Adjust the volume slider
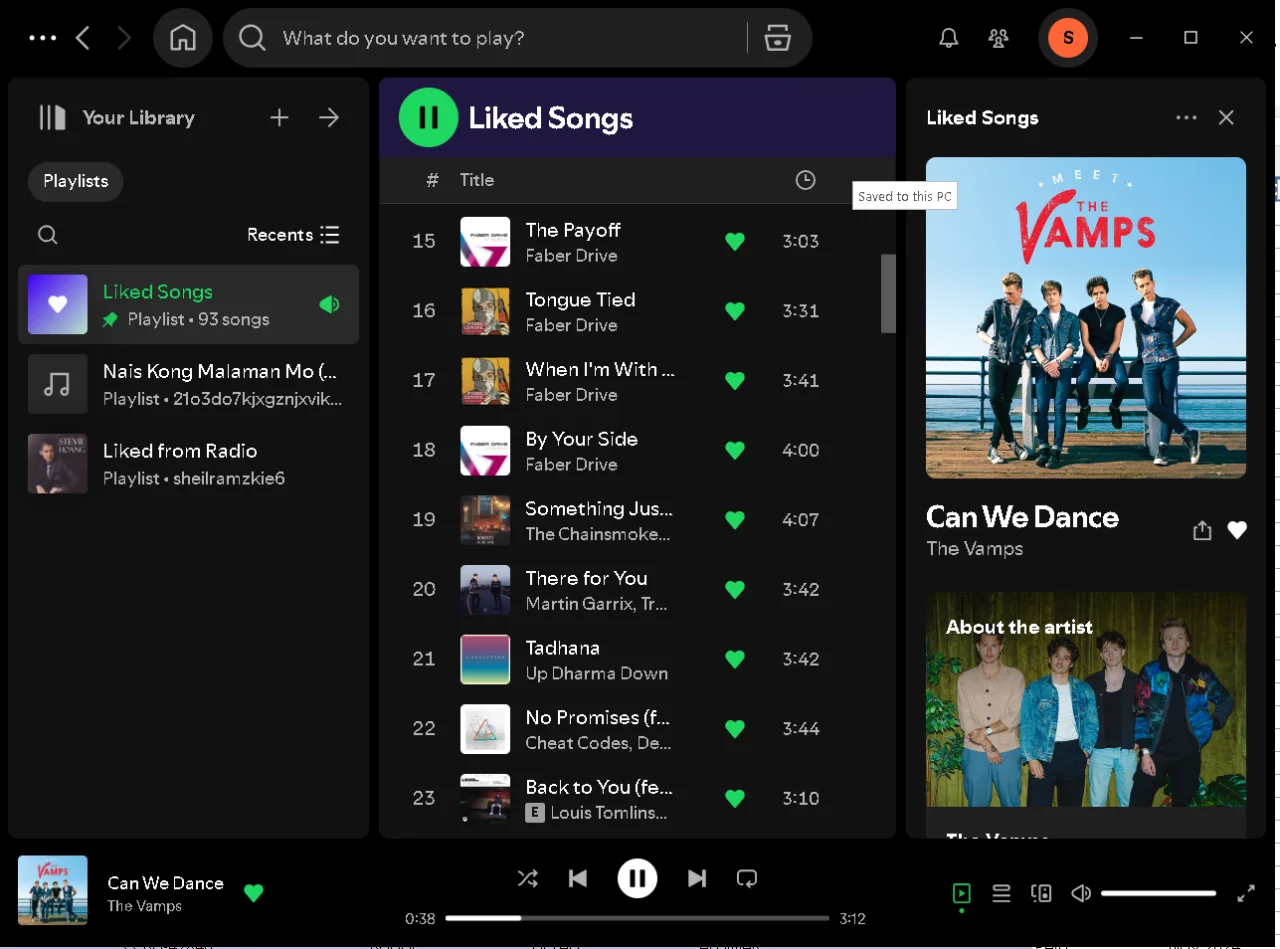The height and width of the screenshot is (949, 1280). (x=1158, y=893)
